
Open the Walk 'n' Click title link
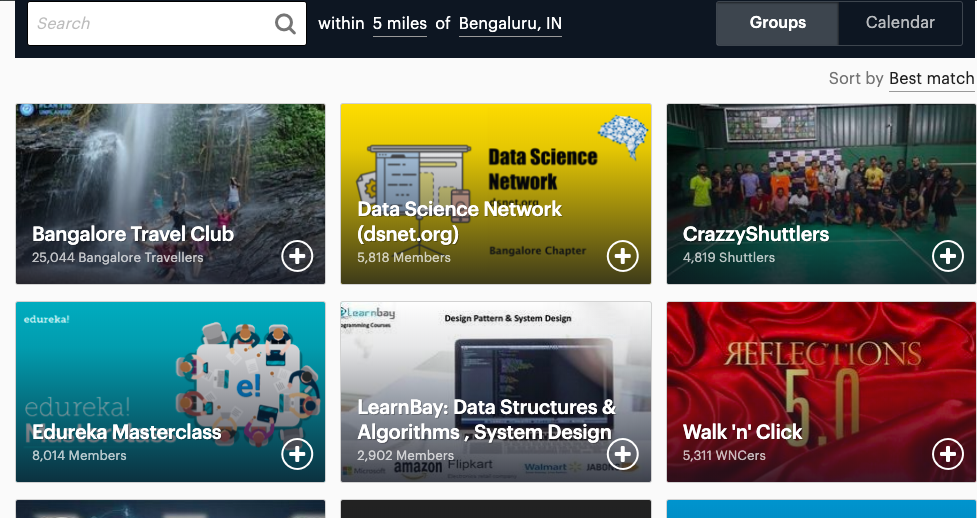tap(743, 432)
